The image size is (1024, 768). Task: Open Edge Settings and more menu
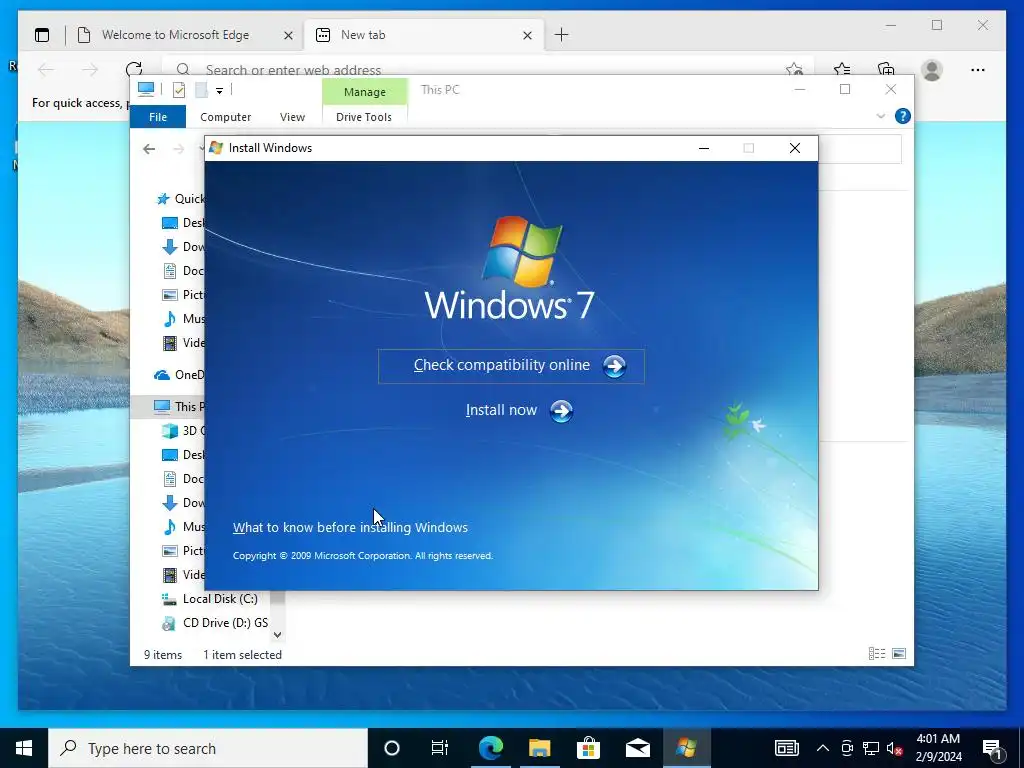[x=978, y=70]
